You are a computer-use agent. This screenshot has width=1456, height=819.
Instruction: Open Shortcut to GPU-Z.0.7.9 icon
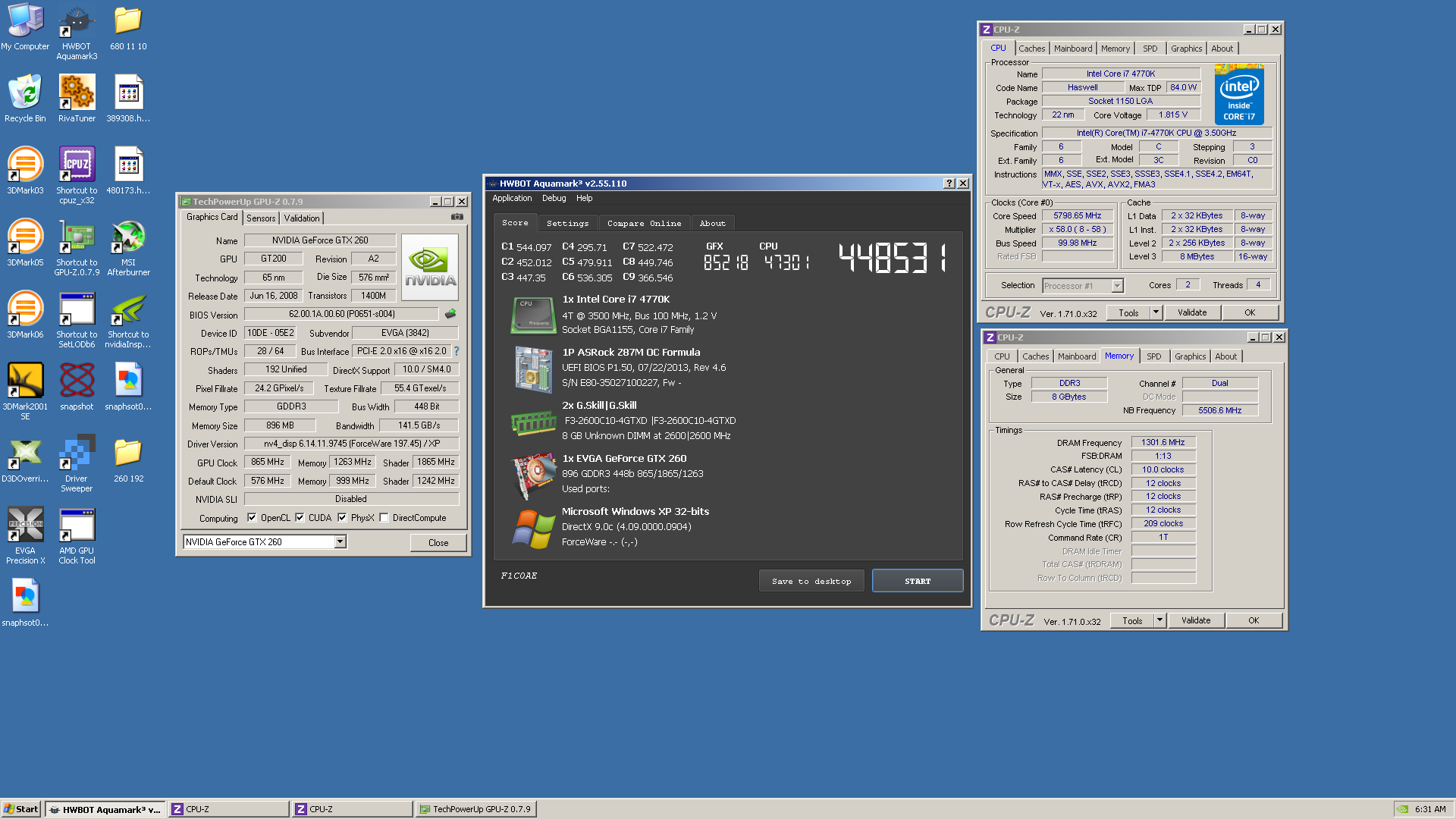point(77,247)
